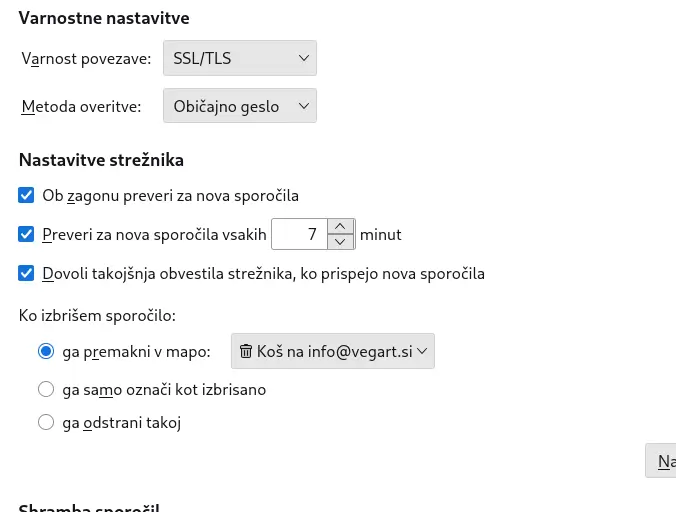The width and height of the screenshot is (676, 512).
Task: Click the 'Metoda overitve:' label
Action: click(81, 106)
